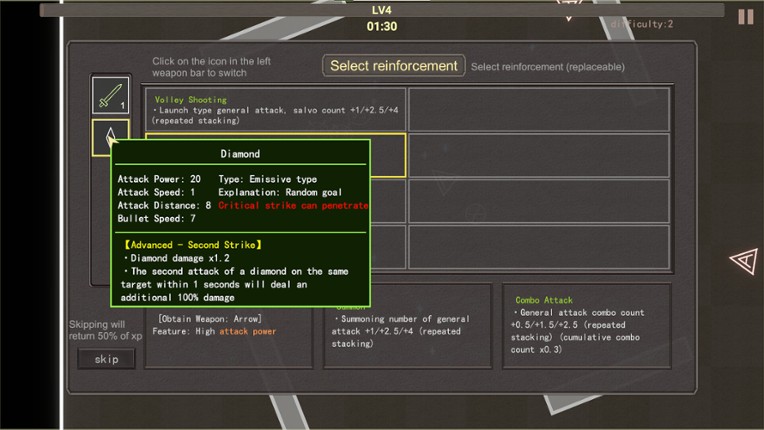Select the third-row empty slot in right column
This screenshot has height=430, width=764.
coord(539,201)
